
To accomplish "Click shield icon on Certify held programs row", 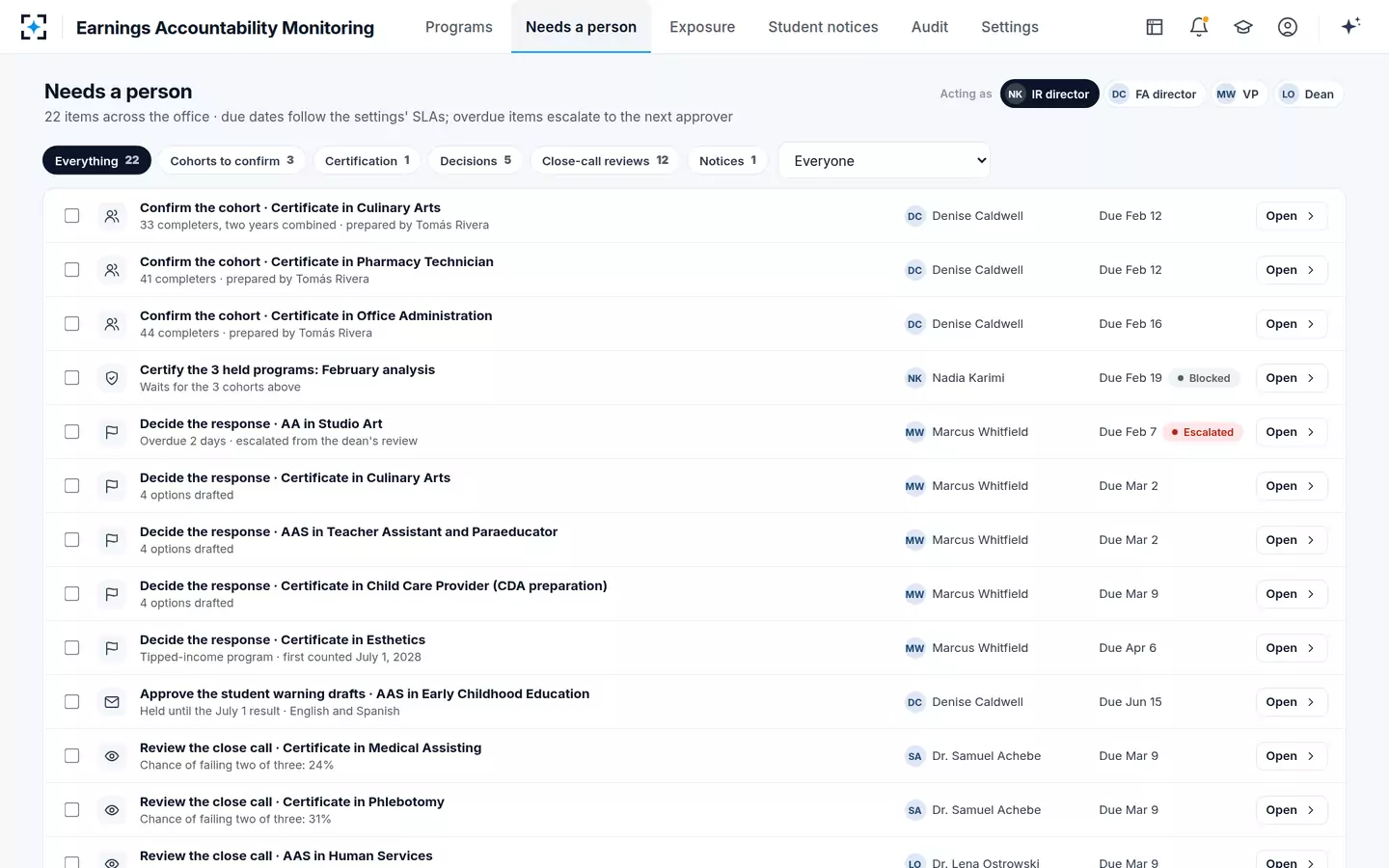I will pyautogui.click(x=112, y=378).
